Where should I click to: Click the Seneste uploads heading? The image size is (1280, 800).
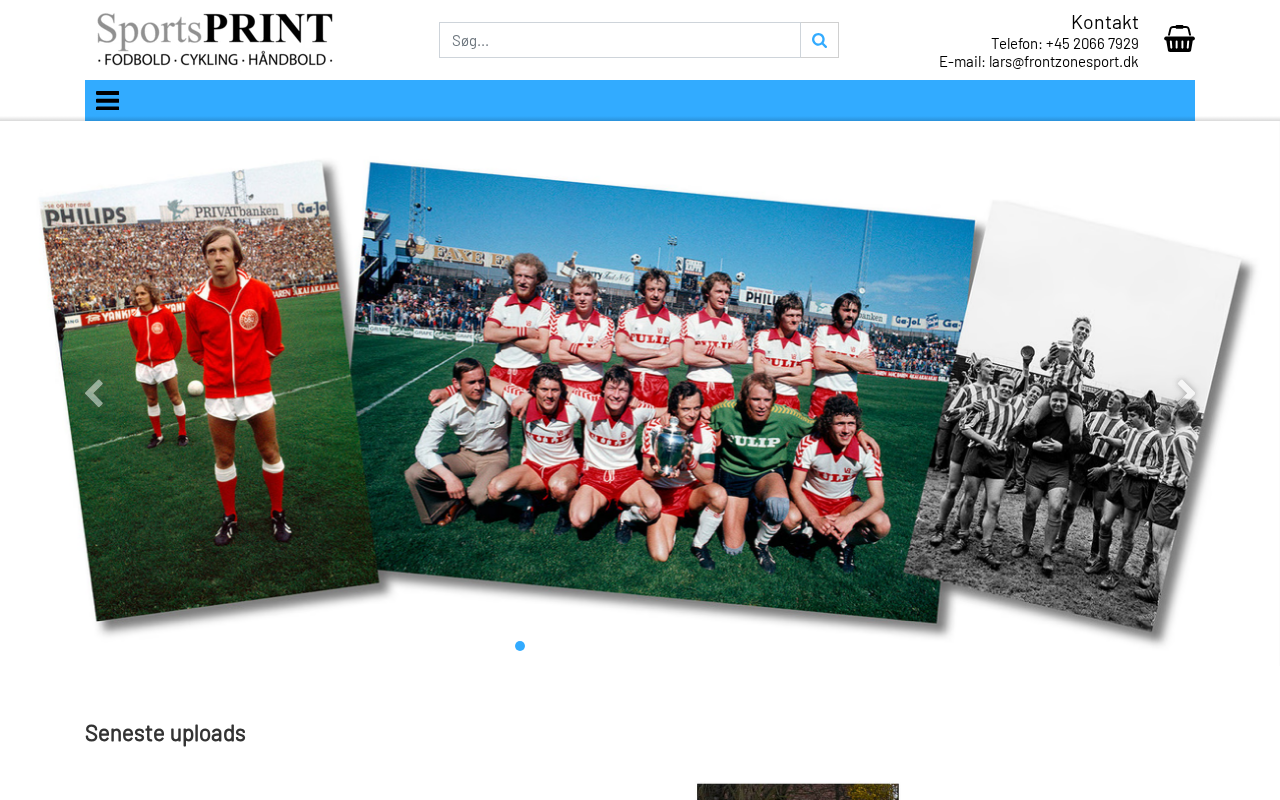(x=165, y=733)
